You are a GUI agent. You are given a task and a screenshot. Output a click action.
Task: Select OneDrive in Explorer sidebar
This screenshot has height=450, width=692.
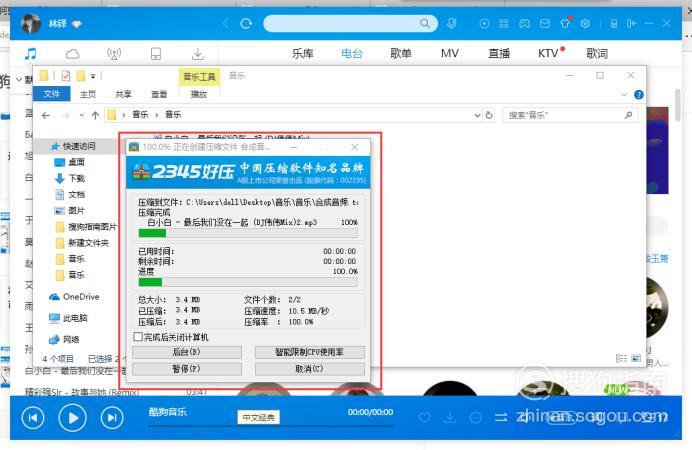tap(74, 296)
